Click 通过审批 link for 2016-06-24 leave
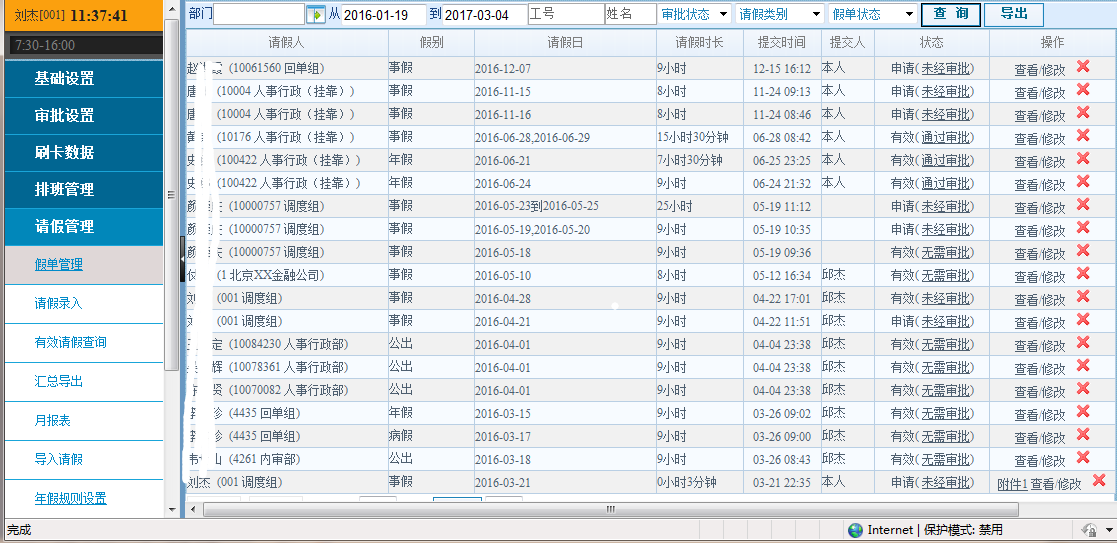This screenshot has width=1117, height=543. (x=946, y=183)
